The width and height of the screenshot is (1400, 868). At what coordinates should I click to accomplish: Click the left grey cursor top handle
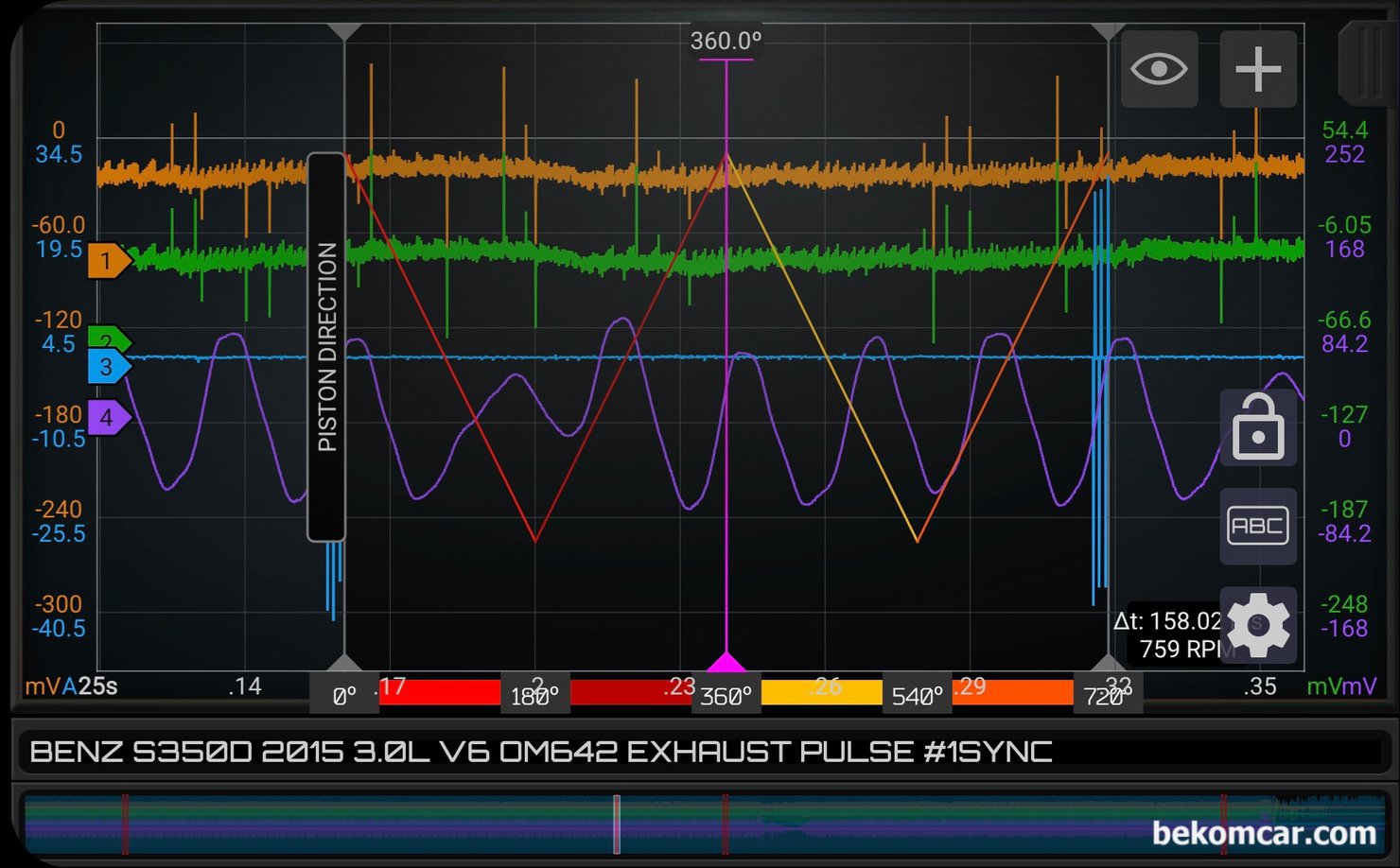click(x=344, y=31)
